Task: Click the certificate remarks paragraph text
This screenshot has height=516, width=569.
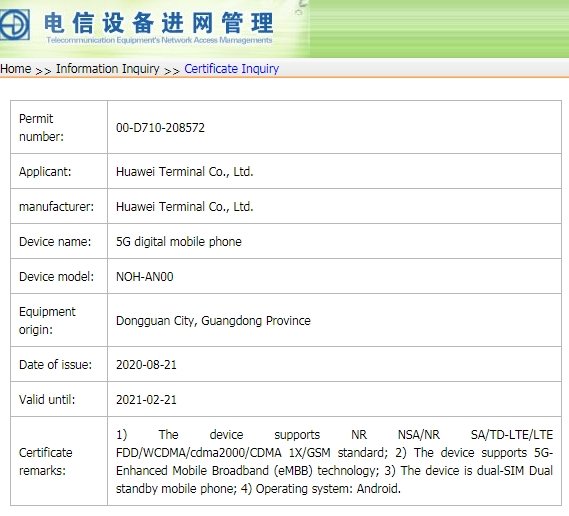Action: (x=334, y=462)
